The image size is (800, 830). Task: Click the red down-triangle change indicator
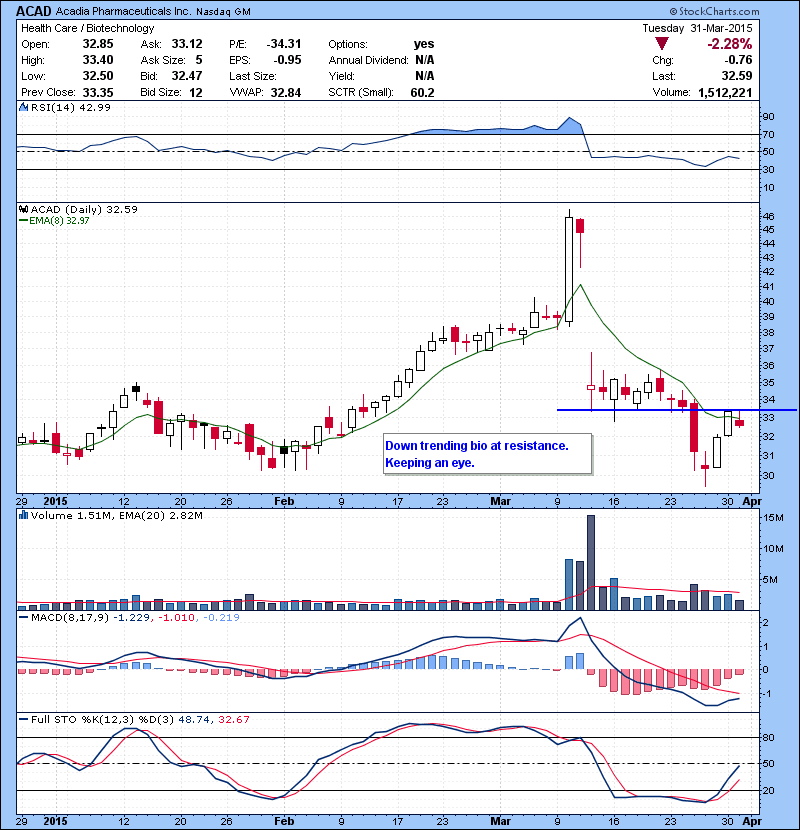click(662, 43)
